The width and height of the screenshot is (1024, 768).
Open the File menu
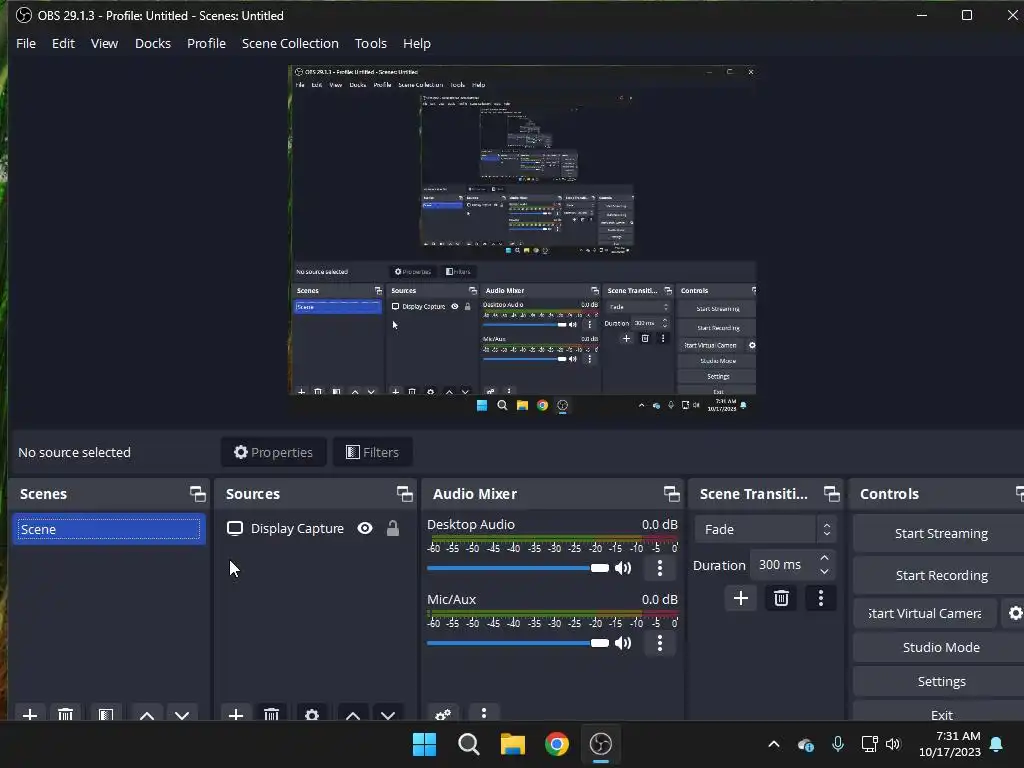pyautogui.click(x=26, y=43)
